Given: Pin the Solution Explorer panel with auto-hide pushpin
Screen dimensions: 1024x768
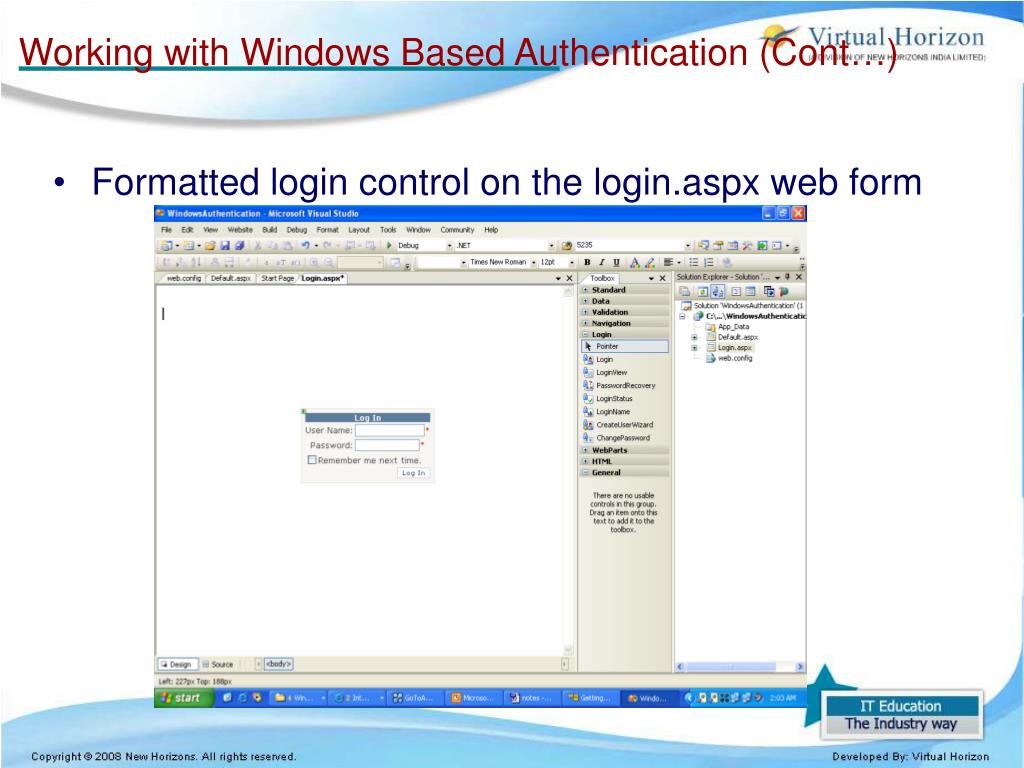Looking at the screenshot, I should (787, 277).
